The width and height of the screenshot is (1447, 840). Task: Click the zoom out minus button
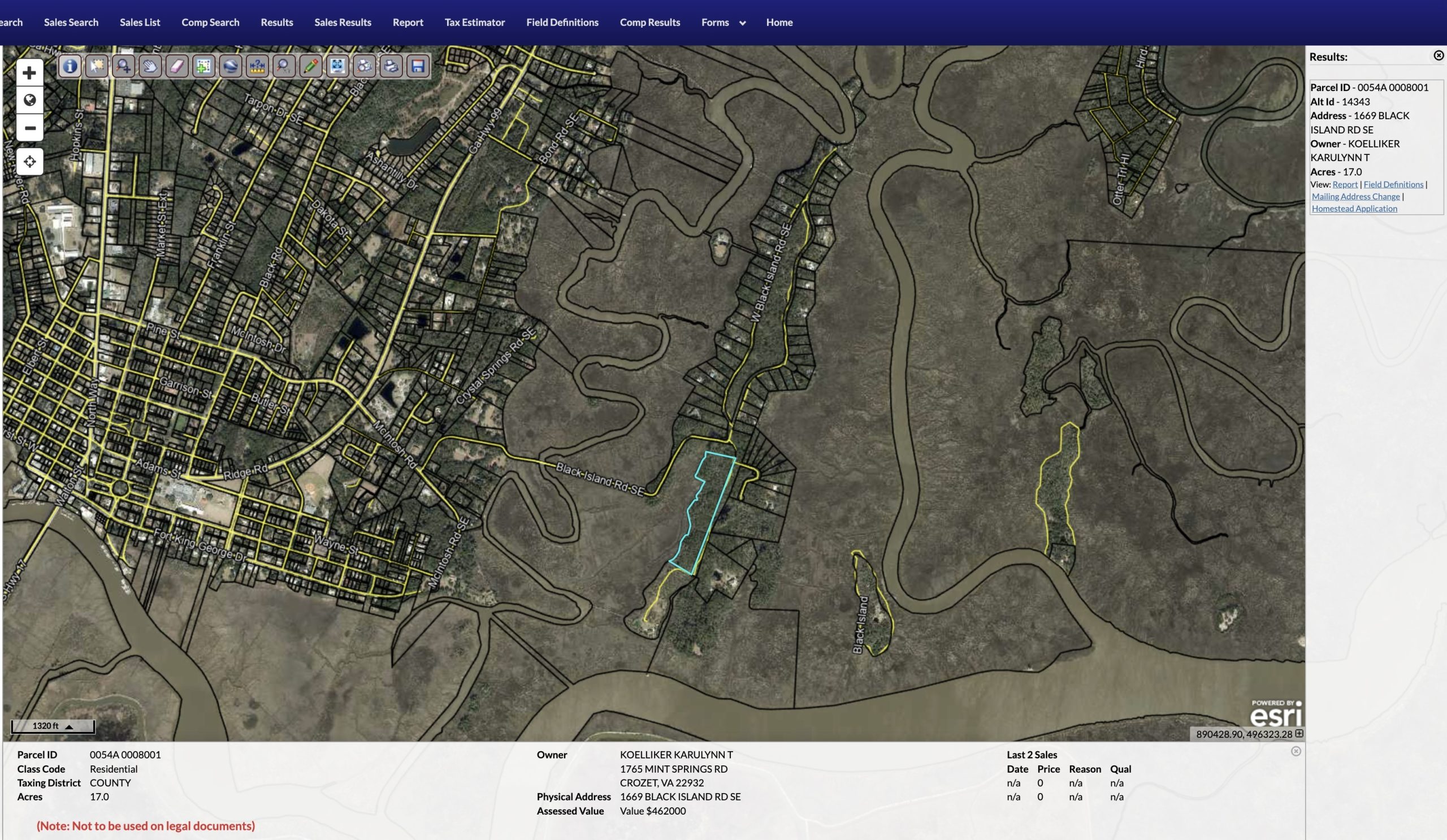tap(30, 128)
